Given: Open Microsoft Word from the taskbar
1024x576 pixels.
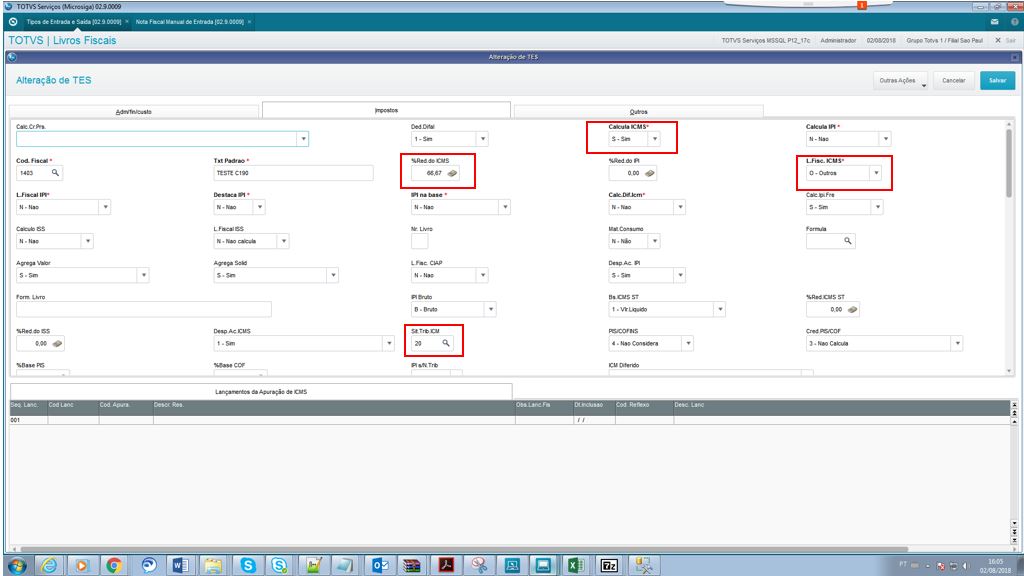Looking at the screenshot, I should tap(180, 565).
